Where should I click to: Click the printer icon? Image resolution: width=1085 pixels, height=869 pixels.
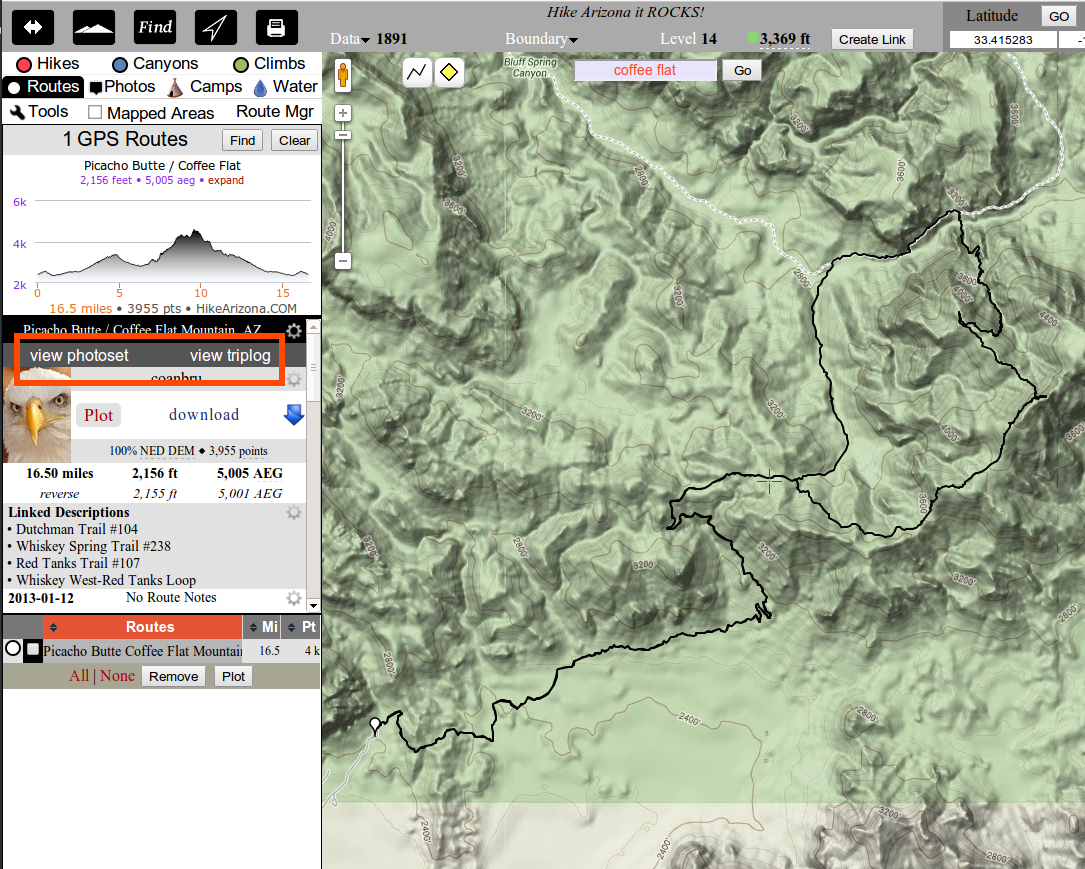pyautogui.click(x=277, y=27)
